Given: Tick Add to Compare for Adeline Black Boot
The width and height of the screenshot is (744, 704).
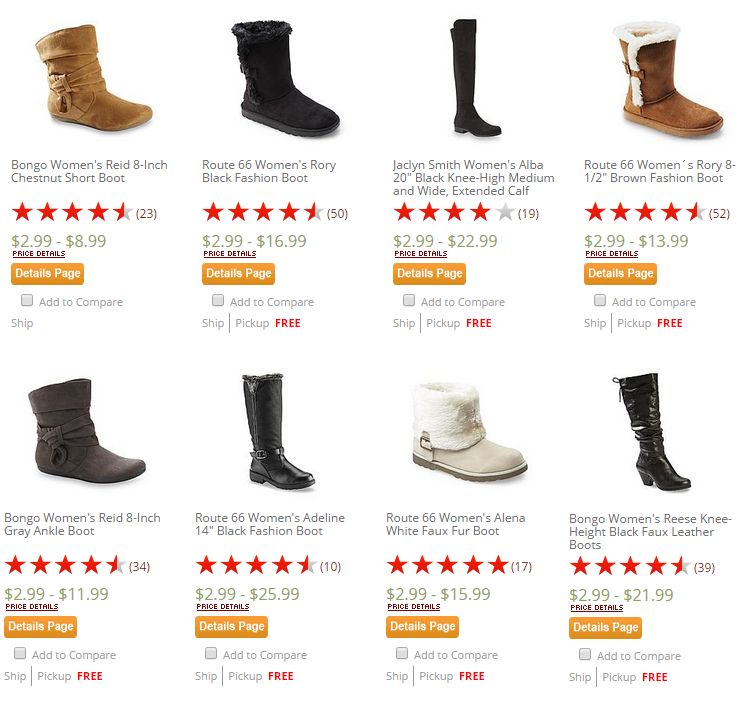Looking at the screenshot, I should [211, 653].
